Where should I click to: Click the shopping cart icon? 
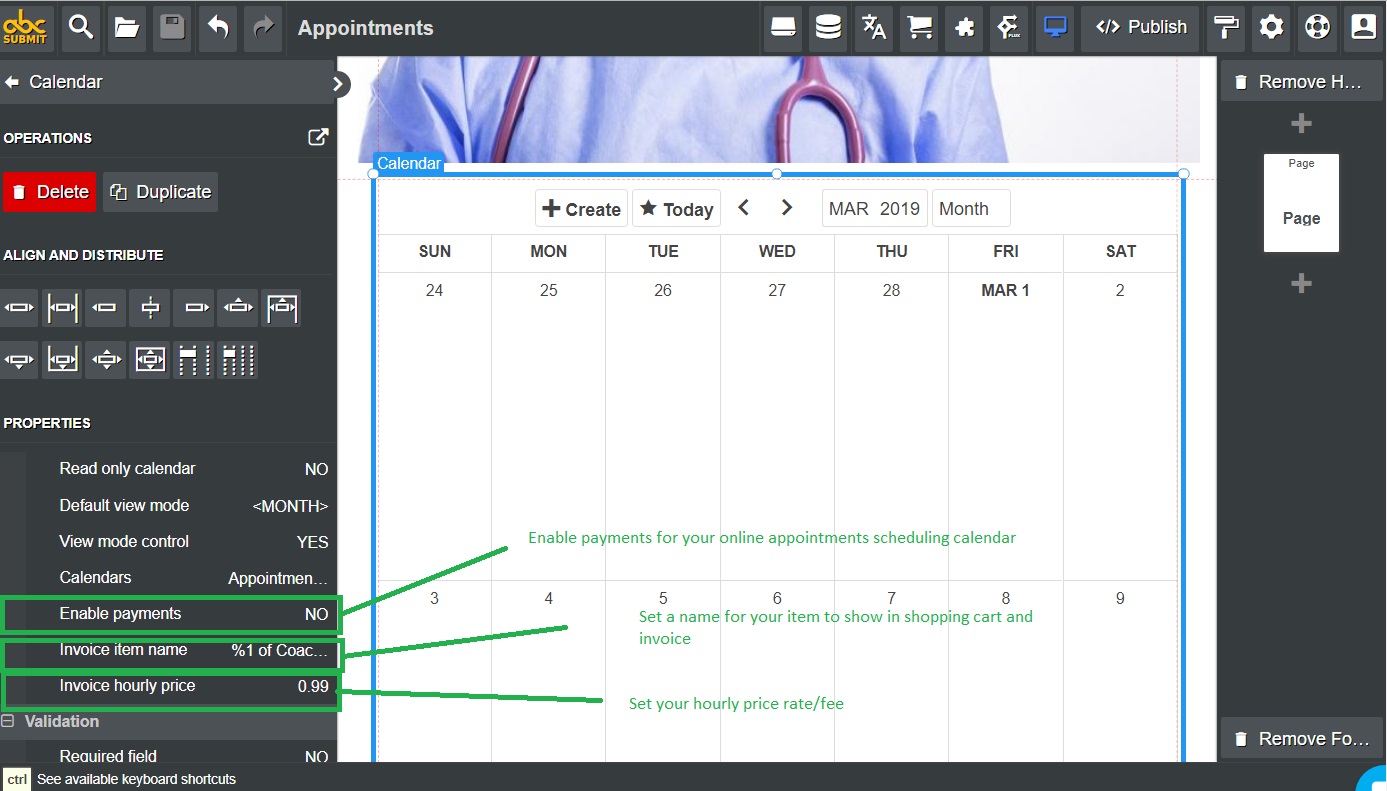click(x=919, y=27)
